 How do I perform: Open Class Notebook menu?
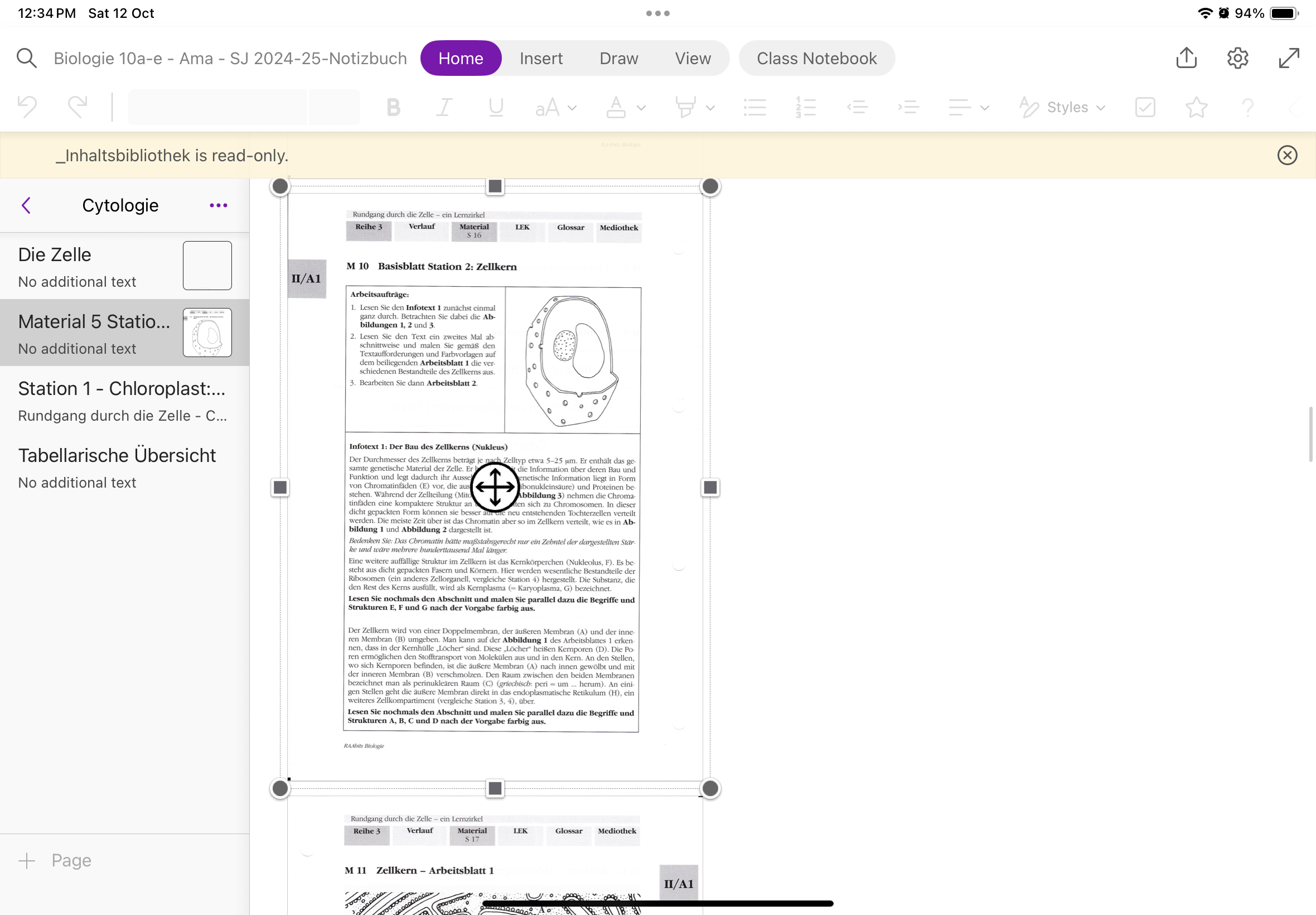coord(817,58)
